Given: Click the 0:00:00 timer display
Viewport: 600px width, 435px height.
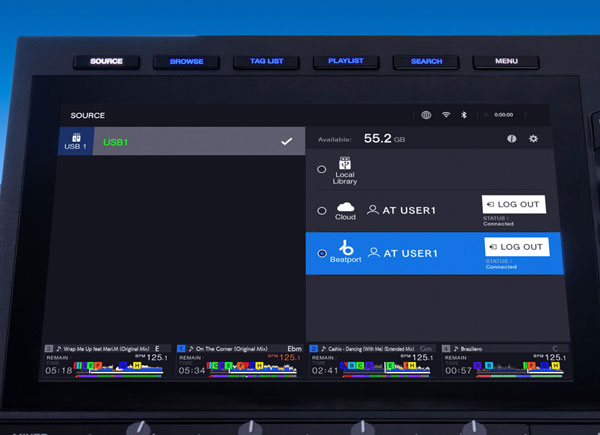Looking at the screenshot, I should 504,115.
